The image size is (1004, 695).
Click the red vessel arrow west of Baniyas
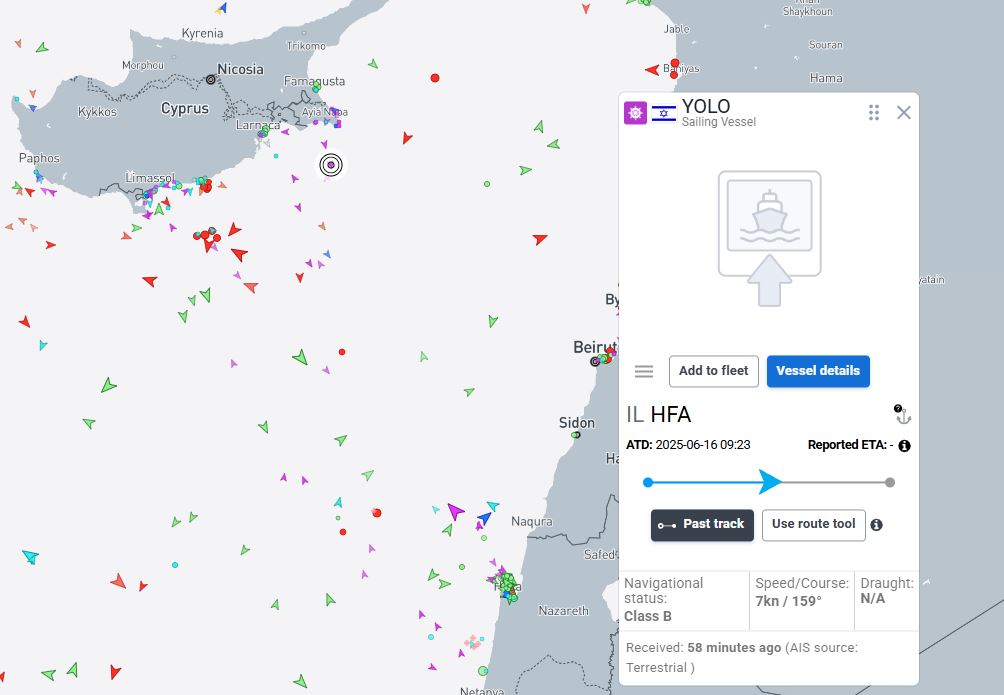coord(652,70)
